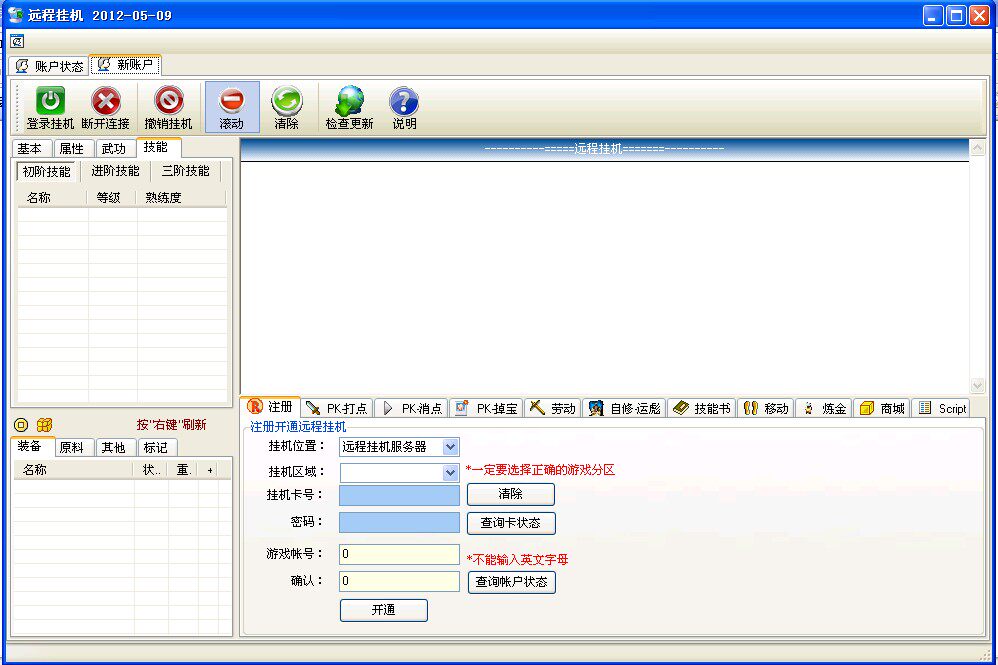Click the log panel scrollbar down arrow
The image size is (998, 665).
coord(977,386)
